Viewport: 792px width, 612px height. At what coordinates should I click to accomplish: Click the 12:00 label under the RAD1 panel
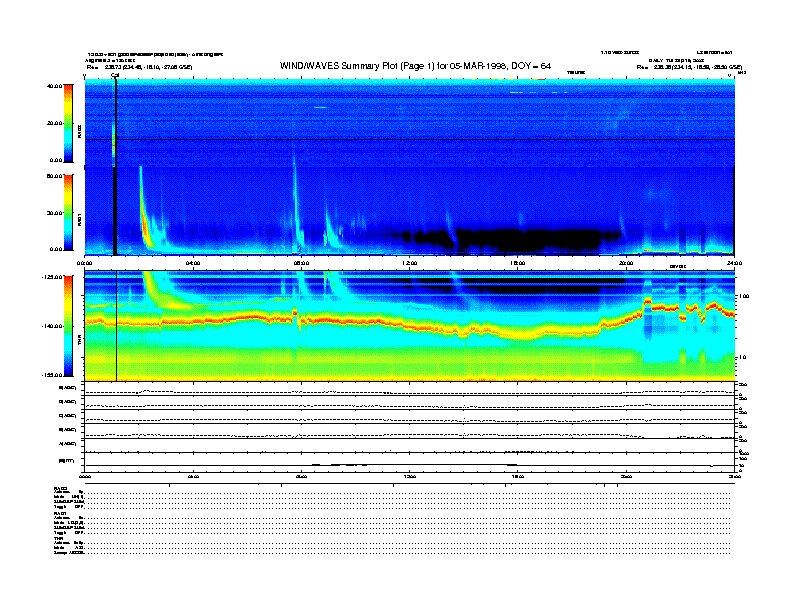(x=410, y=263)
